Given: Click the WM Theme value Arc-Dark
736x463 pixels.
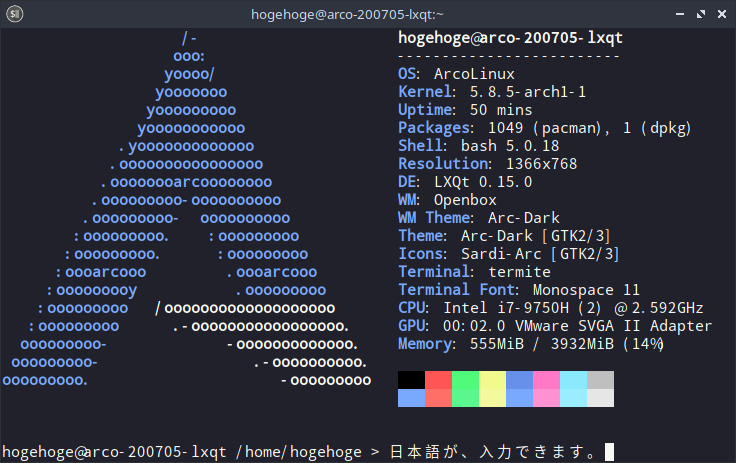Looking at the screenshot, I should point(523,217).
